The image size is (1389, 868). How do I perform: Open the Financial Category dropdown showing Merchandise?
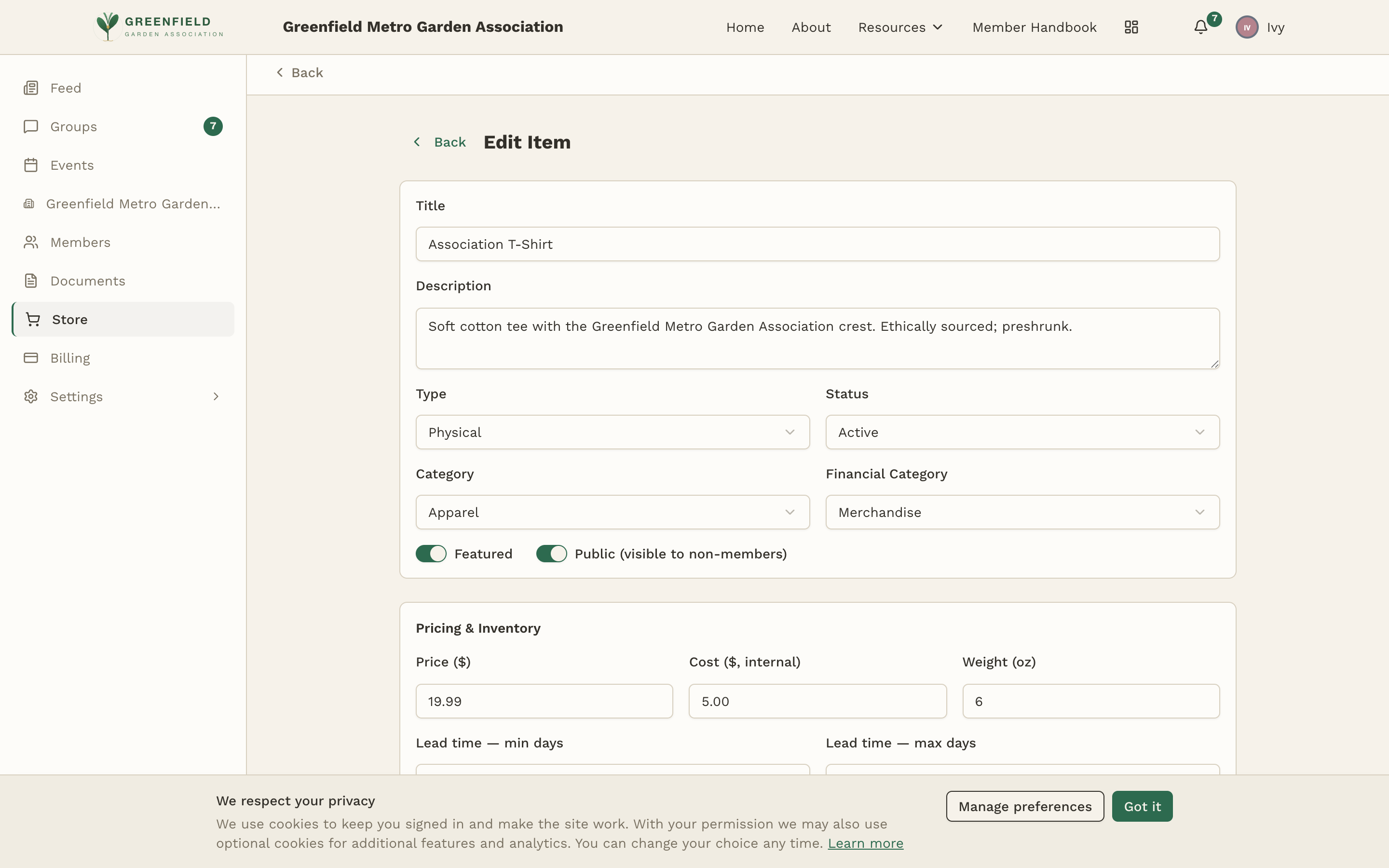(x=1022, y=512)
